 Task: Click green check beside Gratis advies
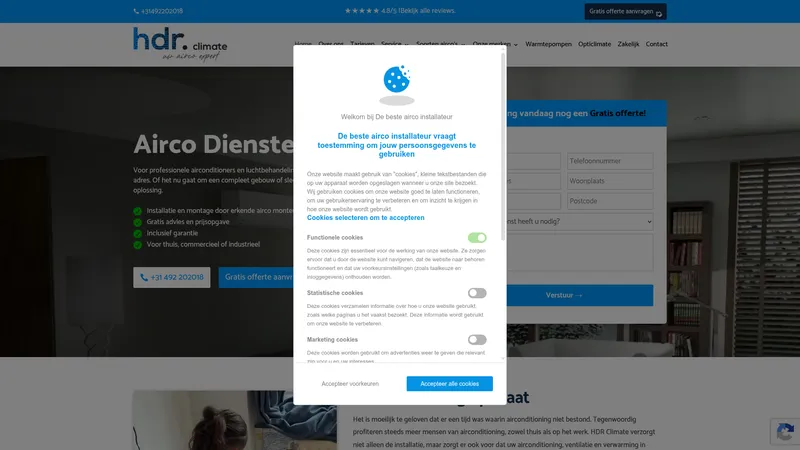click(137, 222)
